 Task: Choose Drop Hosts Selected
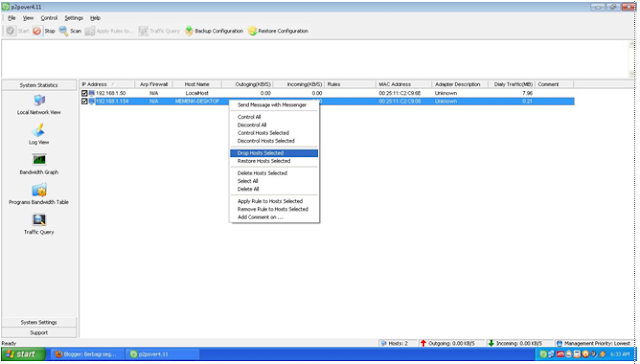click(274, 153)
